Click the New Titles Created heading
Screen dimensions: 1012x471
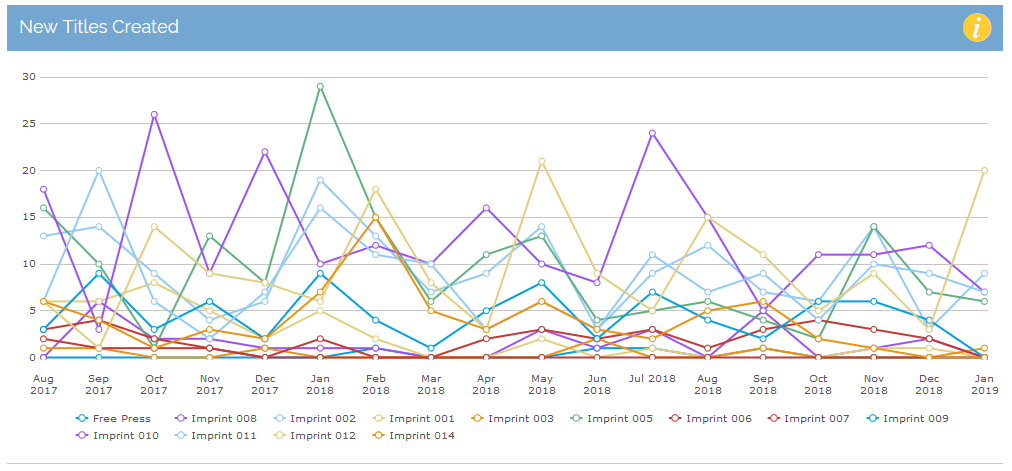99,27
